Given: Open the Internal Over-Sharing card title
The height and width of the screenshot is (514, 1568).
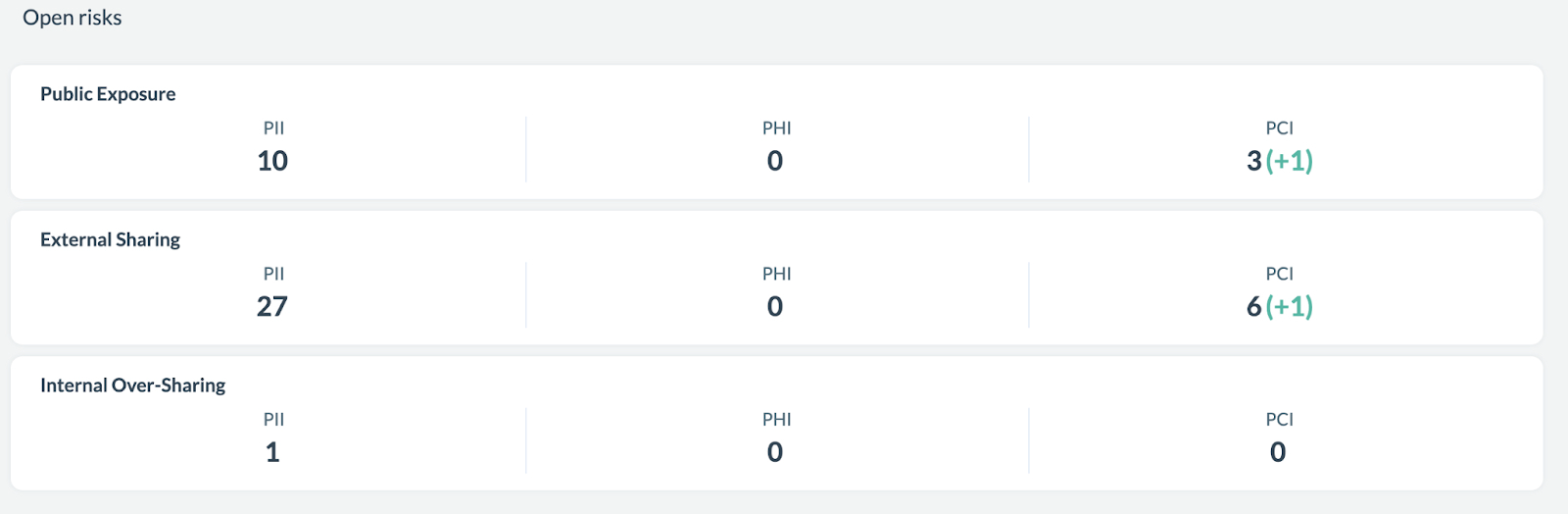Looking at the screenshot, I should coord(132,385).
